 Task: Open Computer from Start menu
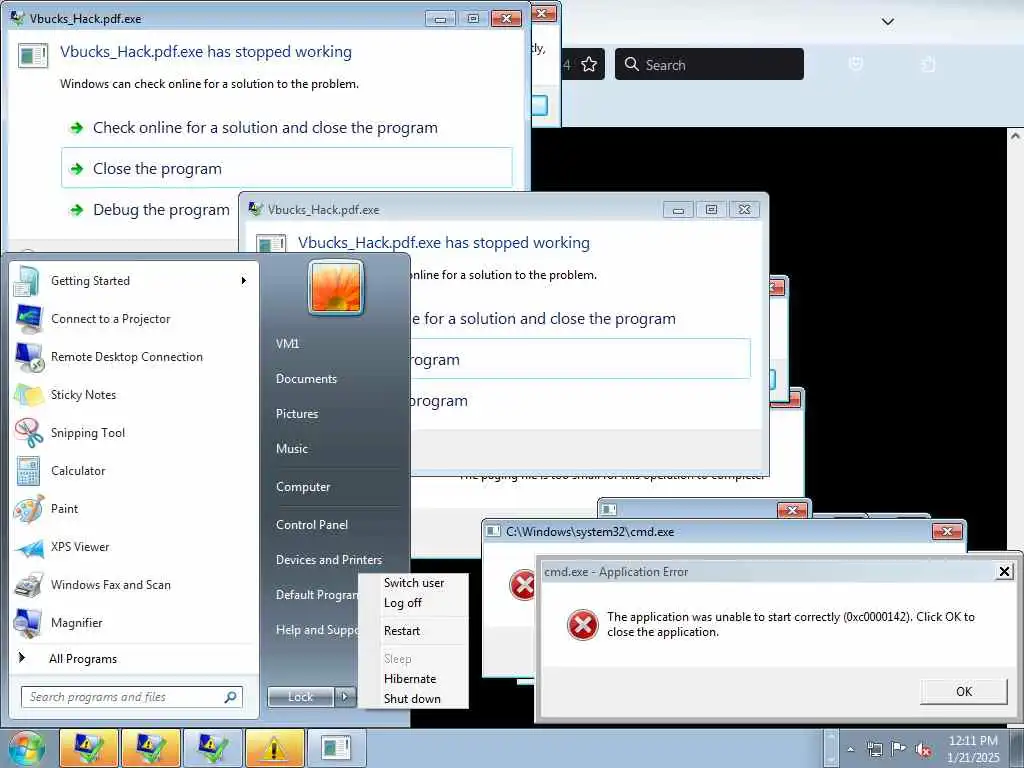pyautogui.click(x=303, y=487)
